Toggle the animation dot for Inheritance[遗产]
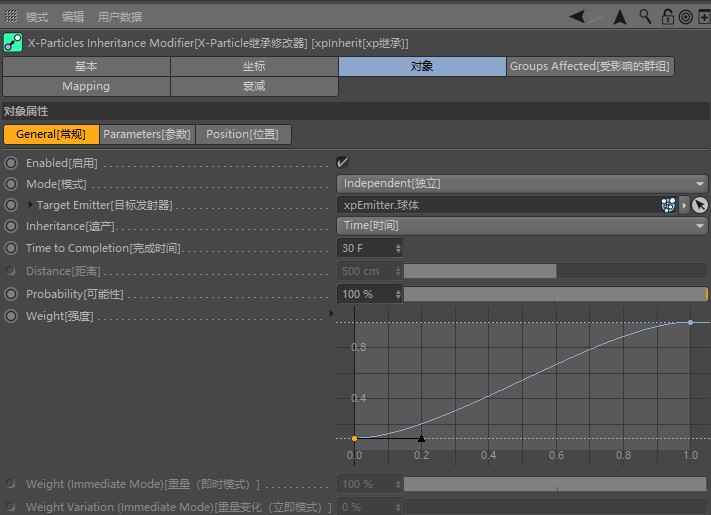The image size is (711, 515). coord(11,226)
